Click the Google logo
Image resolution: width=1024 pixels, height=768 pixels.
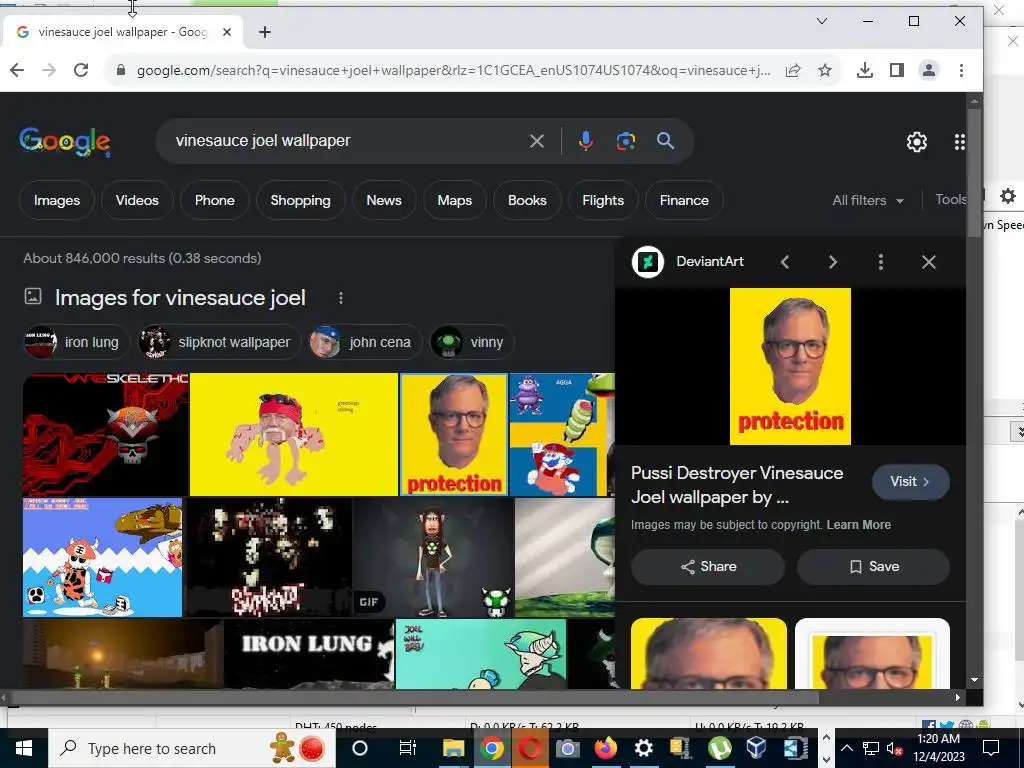[65, 142]
